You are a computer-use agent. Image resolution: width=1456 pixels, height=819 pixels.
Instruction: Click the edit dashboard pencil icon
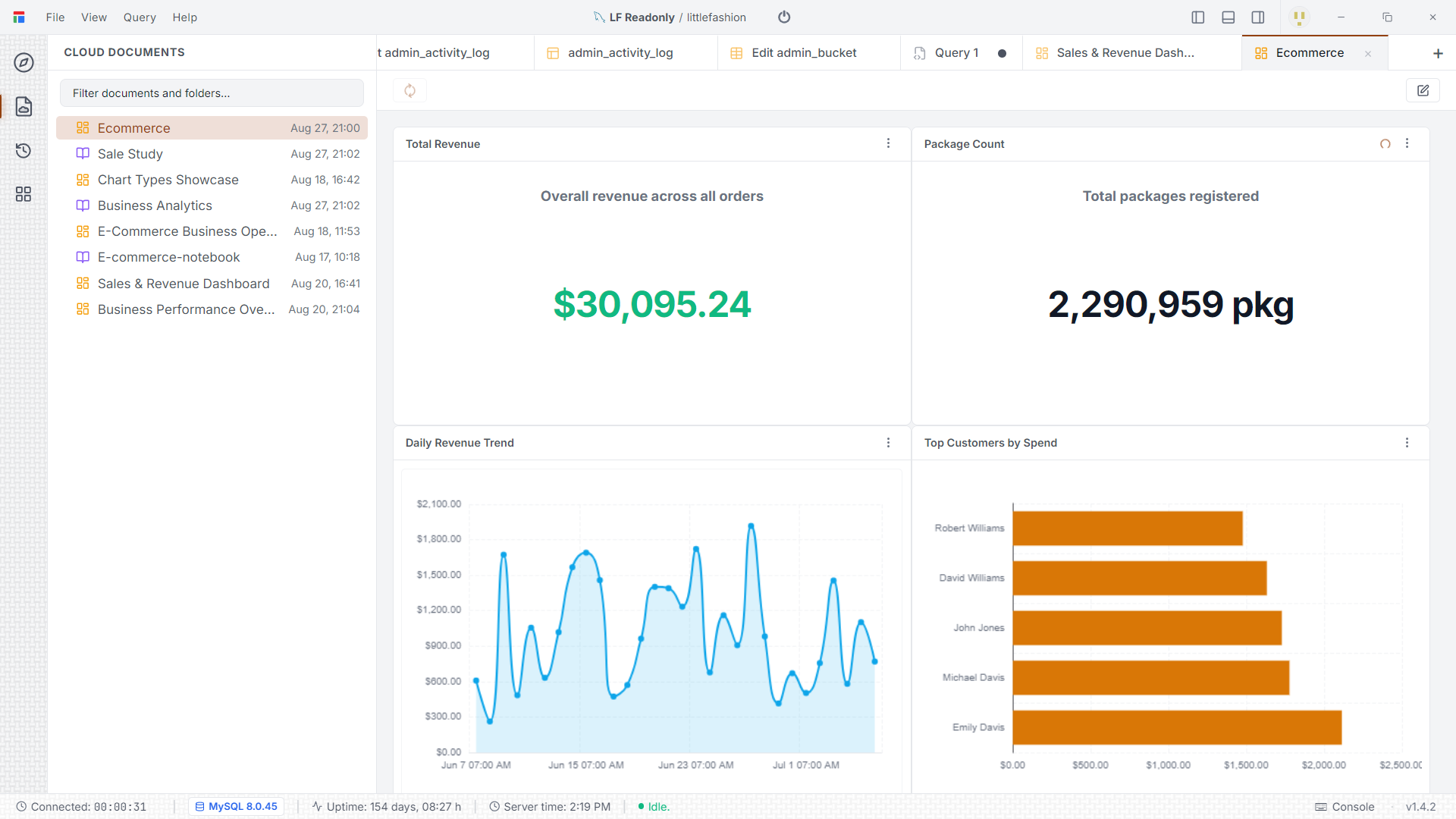click(x=1423, y=91)
